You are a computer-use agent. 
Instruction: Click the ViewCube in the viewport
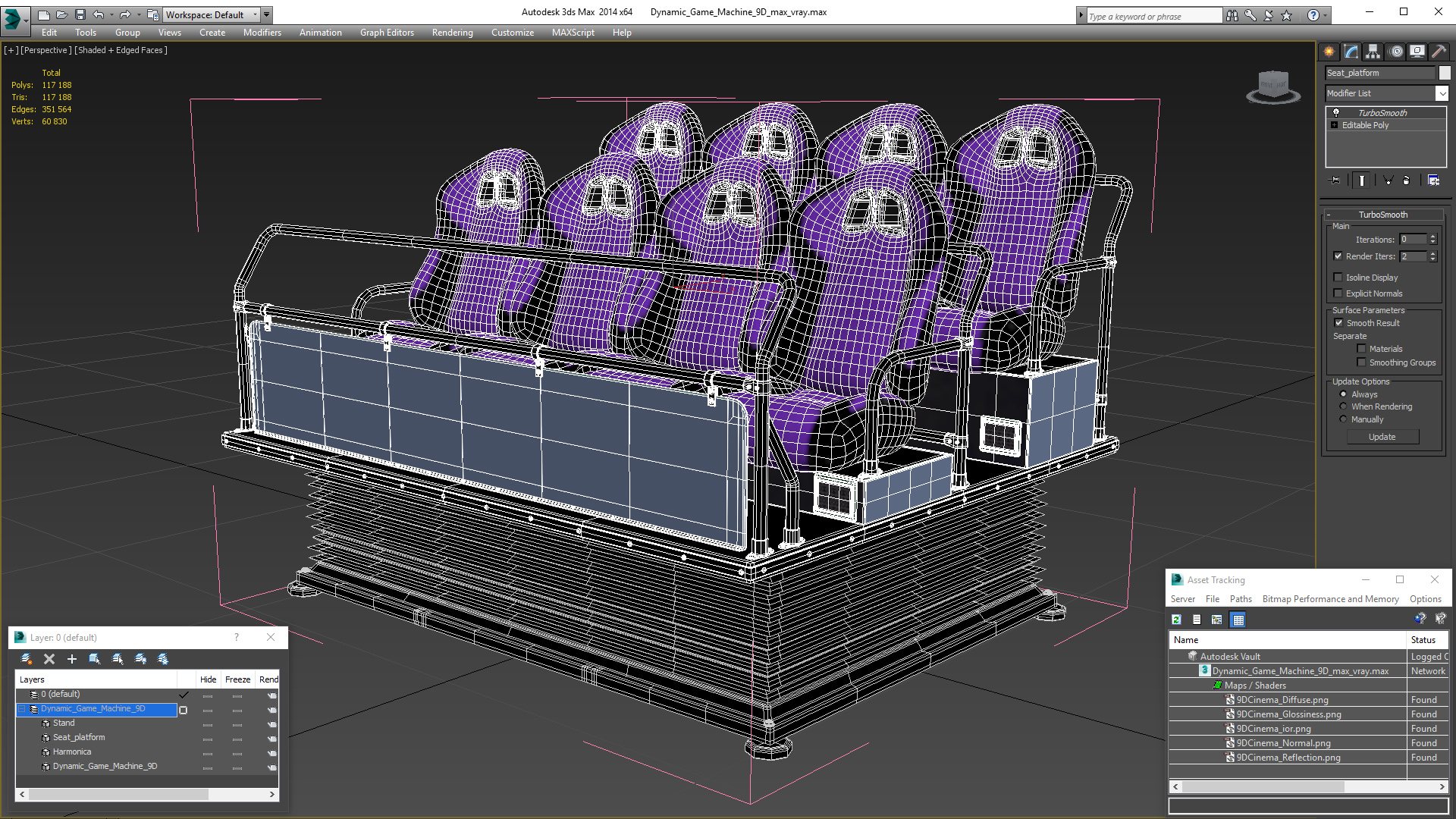coord(1273,86)
